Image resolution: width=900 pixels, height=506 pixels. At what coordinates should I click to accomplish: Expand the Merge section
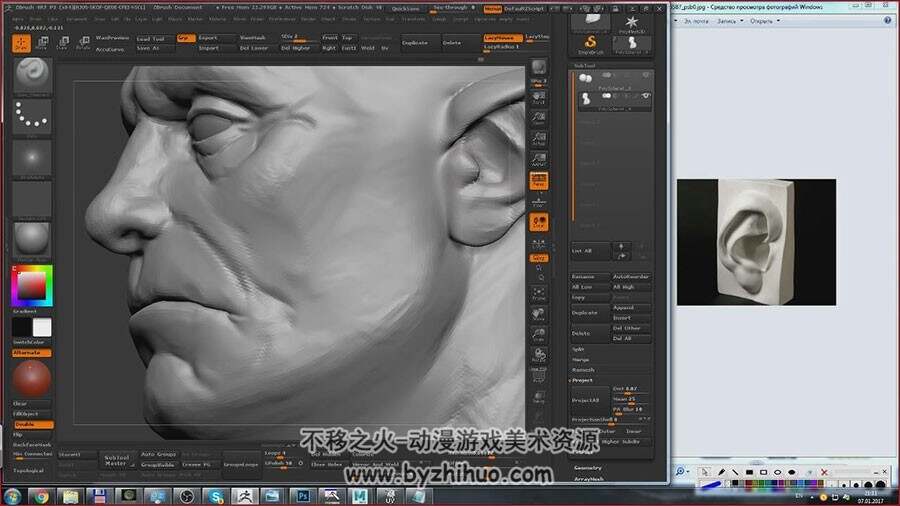[580, 359]
